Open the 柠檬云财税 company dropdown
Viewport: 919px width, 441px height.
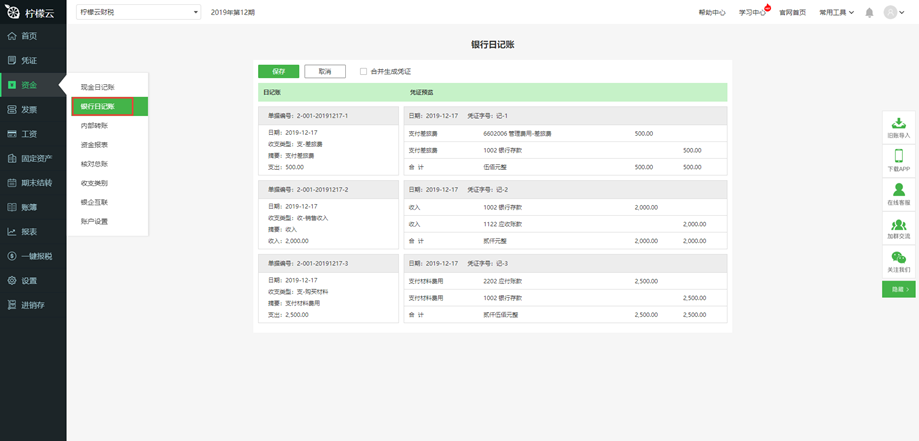138,12
